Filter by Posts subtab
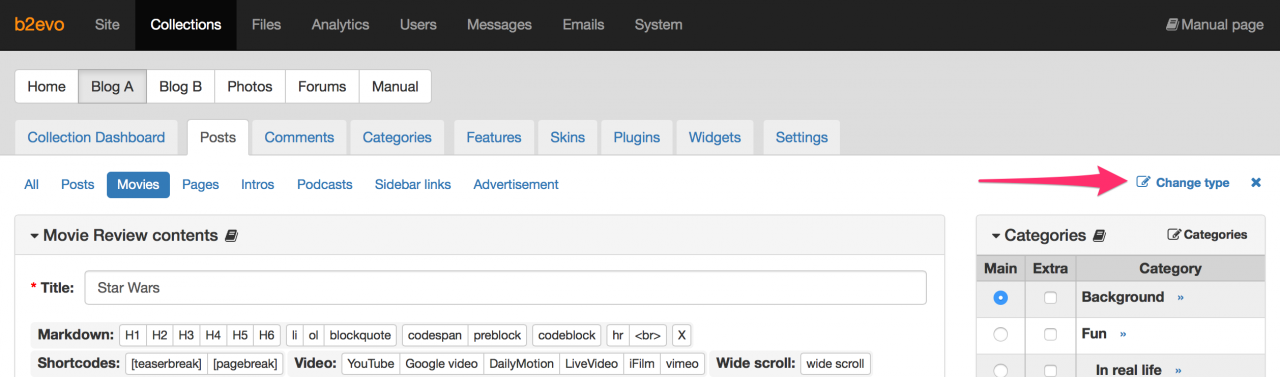1280x377 pixels. (x=77, y=184)
